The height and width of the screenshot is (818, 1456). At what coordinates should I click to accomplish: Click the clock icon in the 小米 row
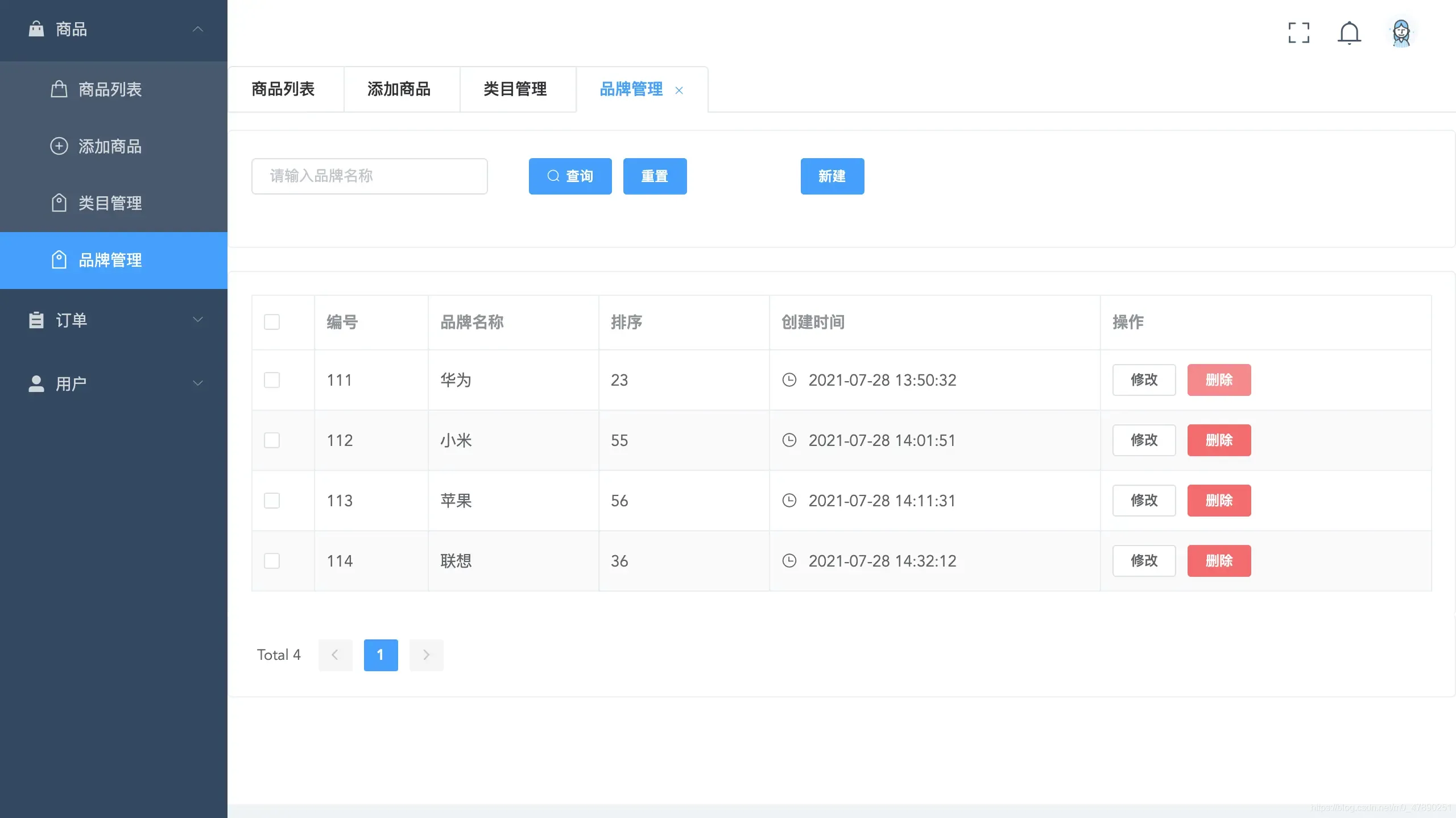point(789,440)
